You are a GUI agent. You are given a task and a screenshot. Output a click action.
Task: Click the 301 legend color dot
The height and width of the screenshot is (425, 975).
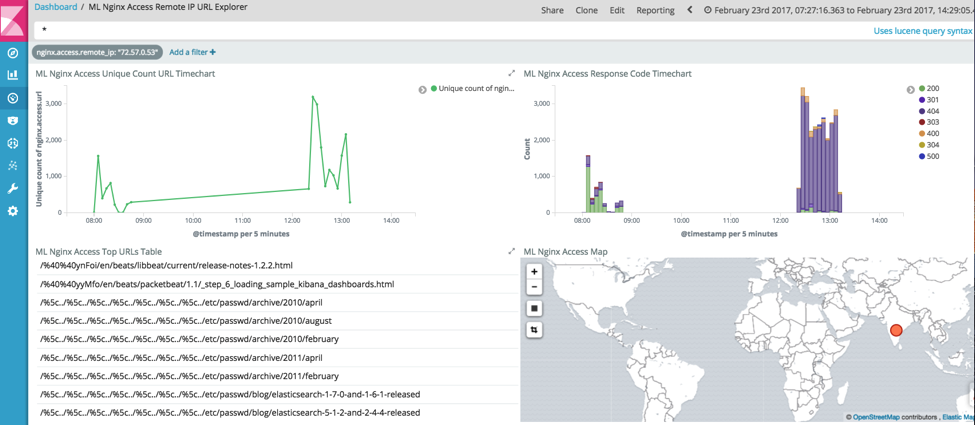point(921,100)
